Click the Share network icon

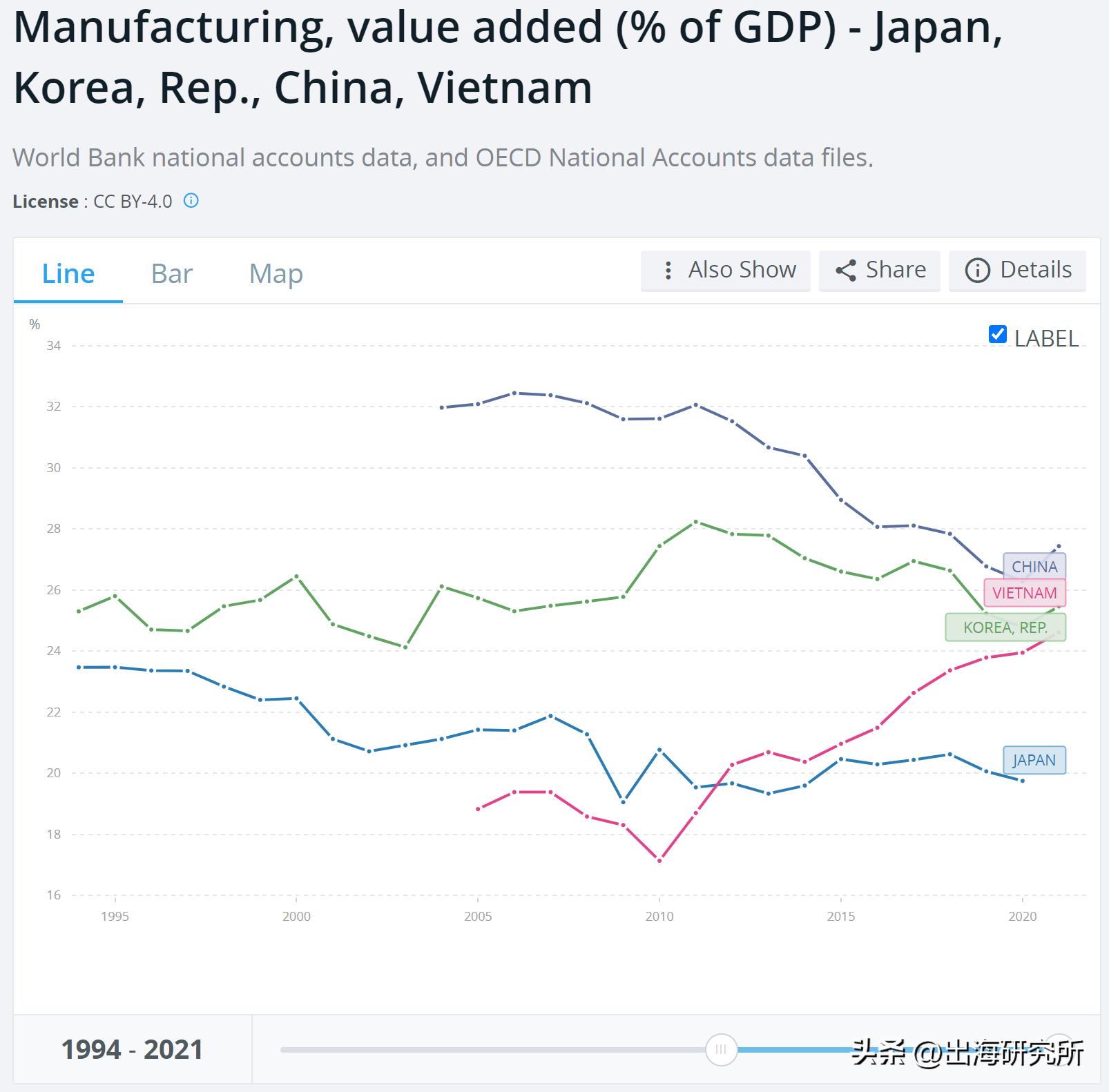coord(846,270)
